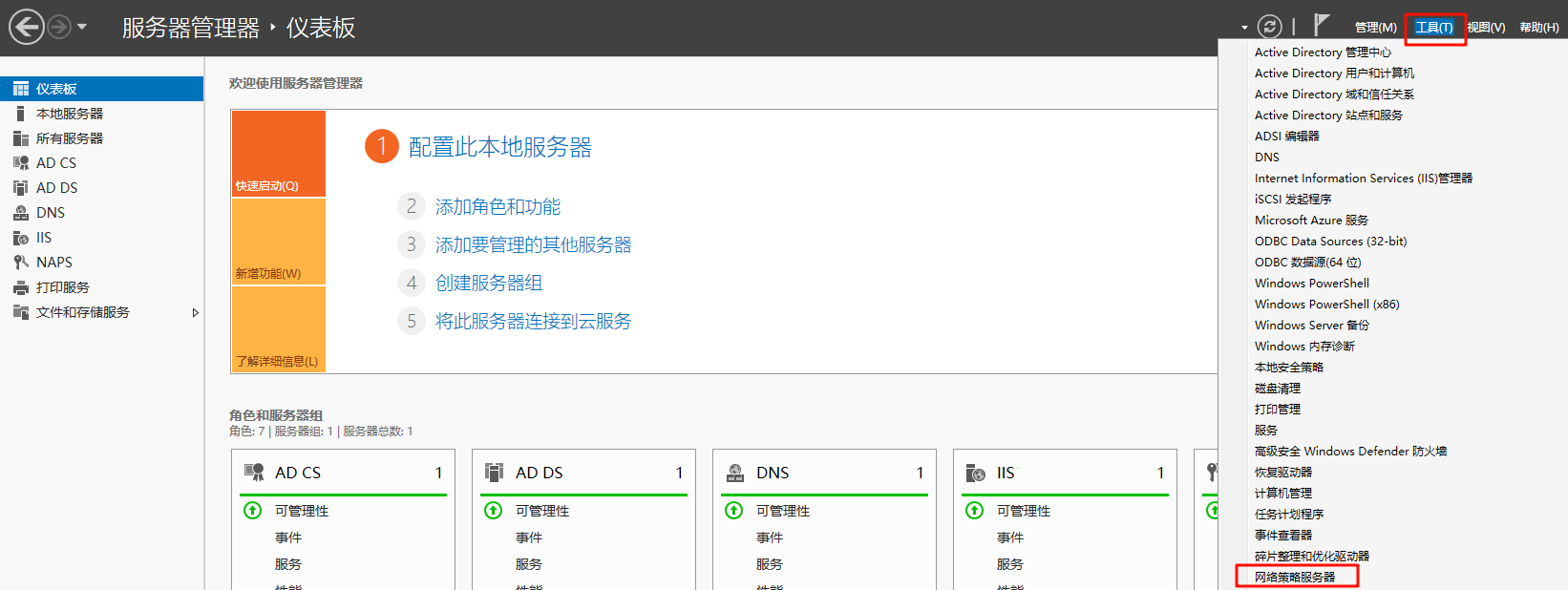Click the AD CS icon in sidebar
The image size is (1568, 590).
coord(20,163)
